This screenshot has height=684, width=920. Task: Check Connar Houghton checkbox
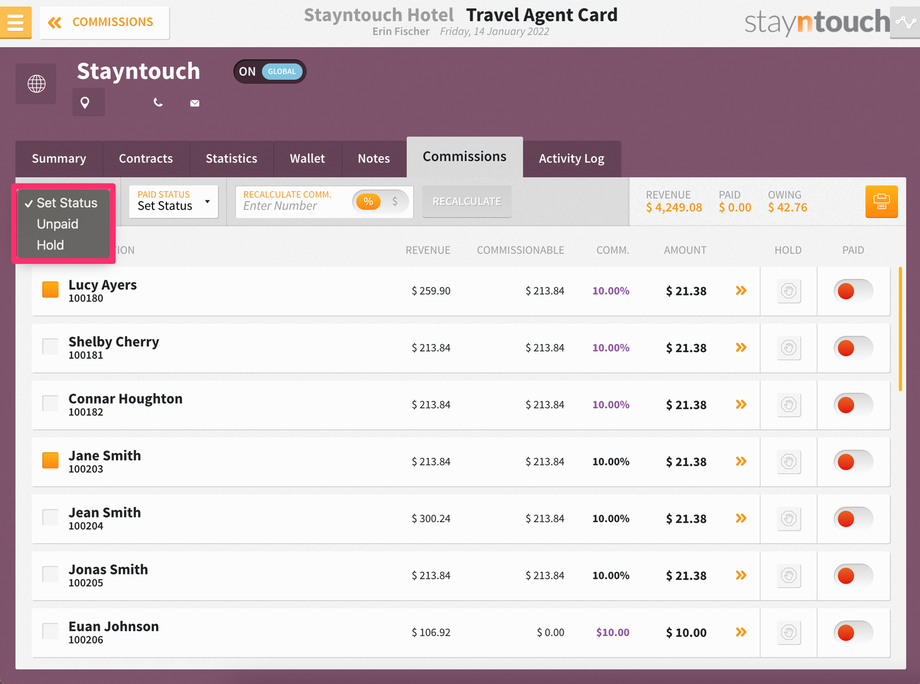50,403
